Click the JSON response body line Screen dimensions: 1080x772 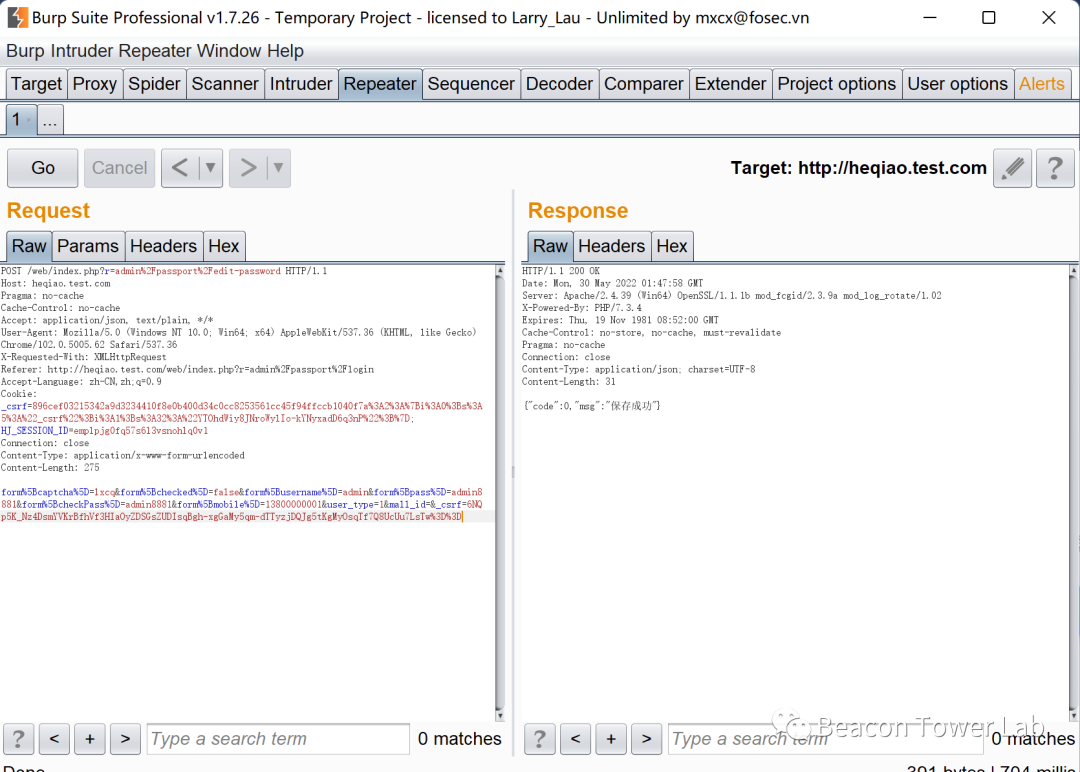[x=592, y=406]
